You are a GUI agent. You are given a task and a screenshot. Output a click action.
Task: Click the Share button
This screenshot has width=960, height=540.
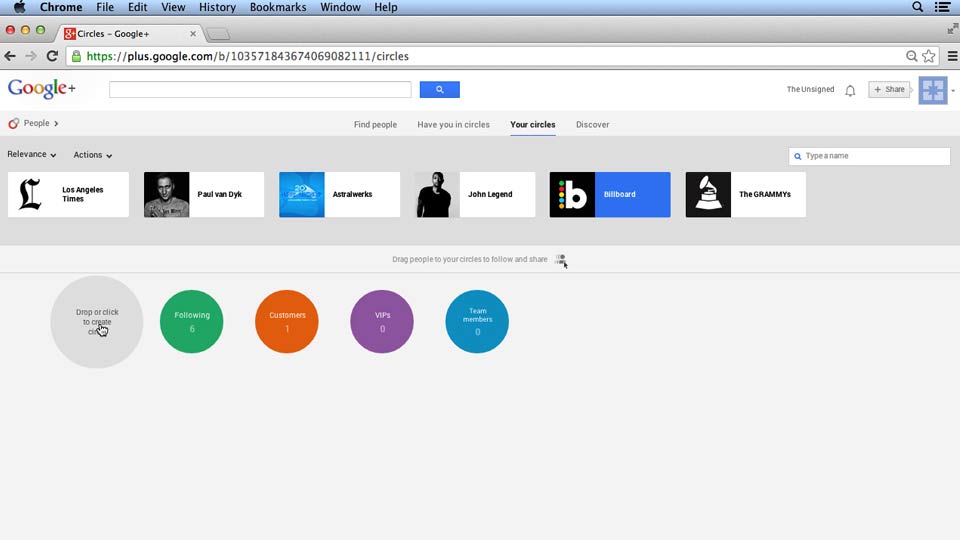pos(889,90)
